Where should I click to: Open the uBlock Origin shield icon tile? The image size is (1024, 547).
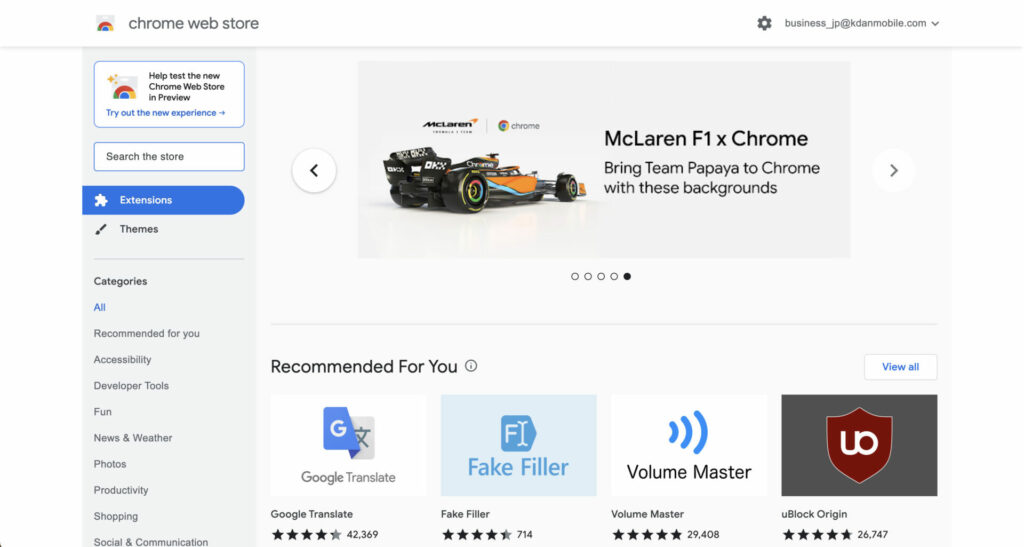point(859,445)
